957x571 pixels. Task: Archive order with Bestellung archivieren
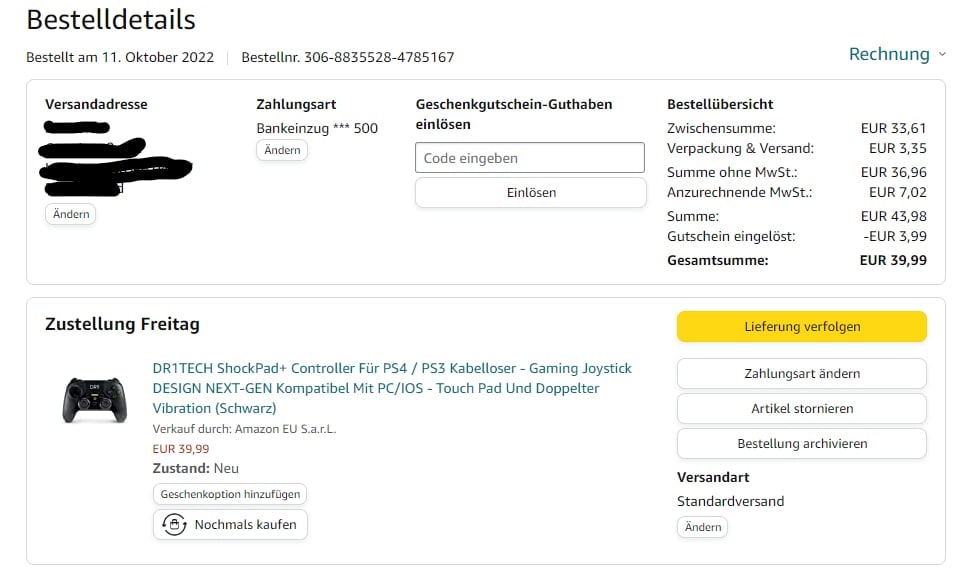(x=801, y=443)
